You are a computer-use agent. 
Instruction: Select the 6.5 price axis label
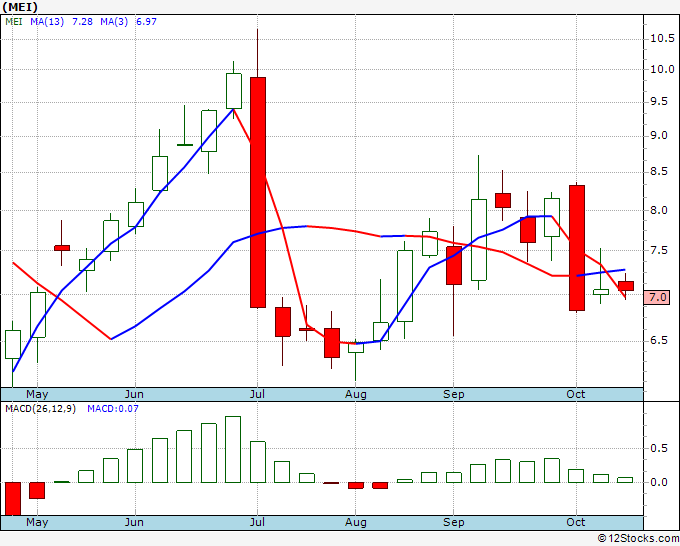pyautogui.click(x=659, y=340)
